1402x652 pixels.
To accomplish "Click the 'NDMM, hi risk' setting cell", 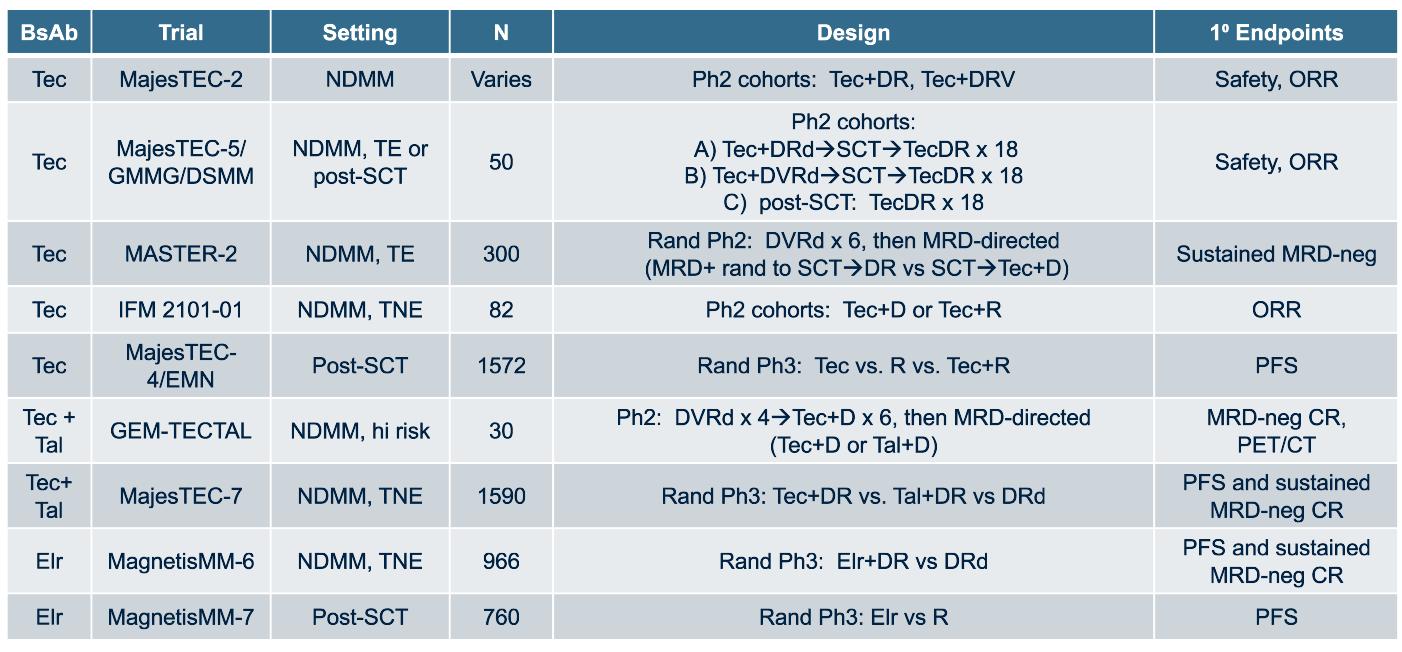I will click(x=360, y=431).
